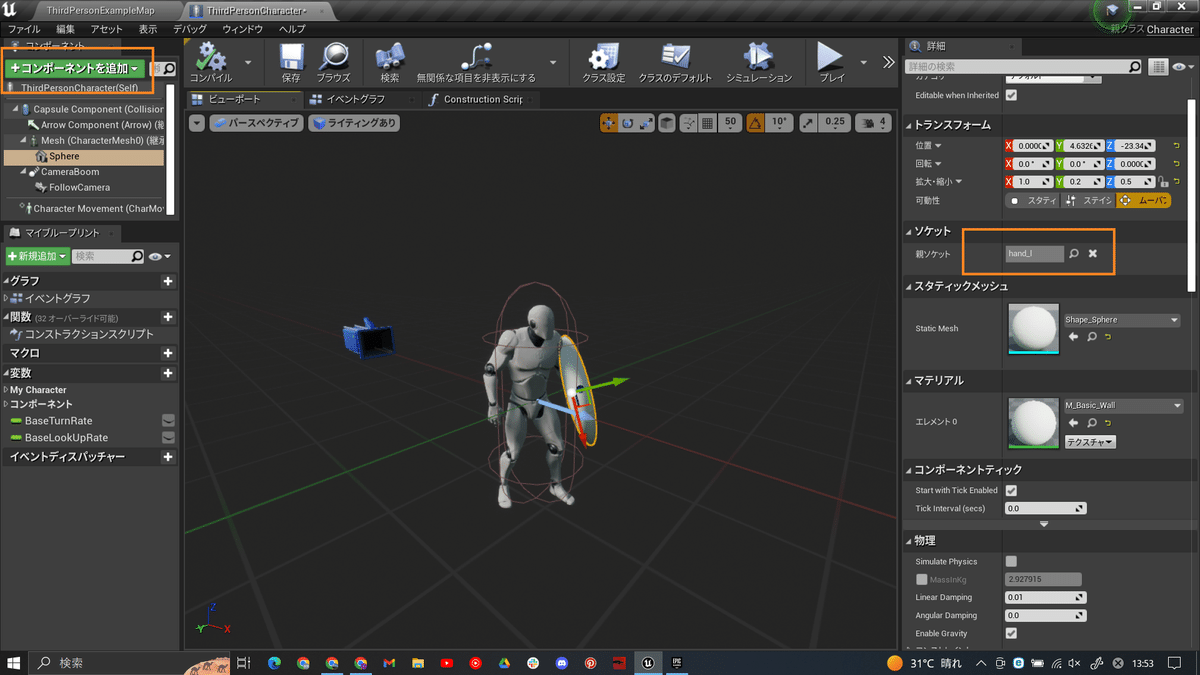Add a new function with plus icon

[168, 317]
